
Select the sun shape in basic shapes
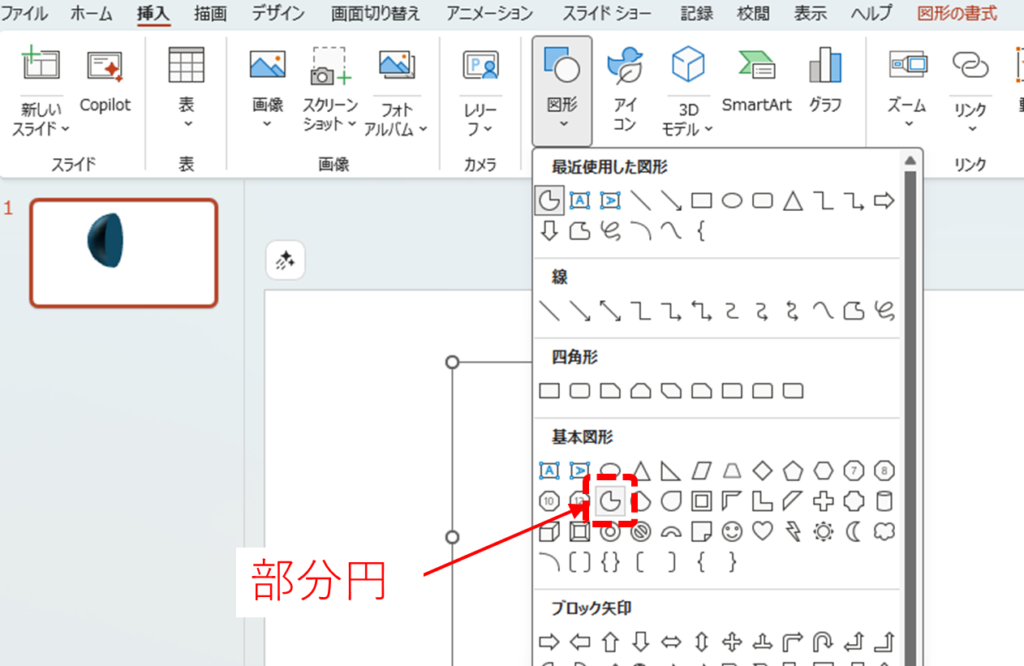tap(823, 531)
